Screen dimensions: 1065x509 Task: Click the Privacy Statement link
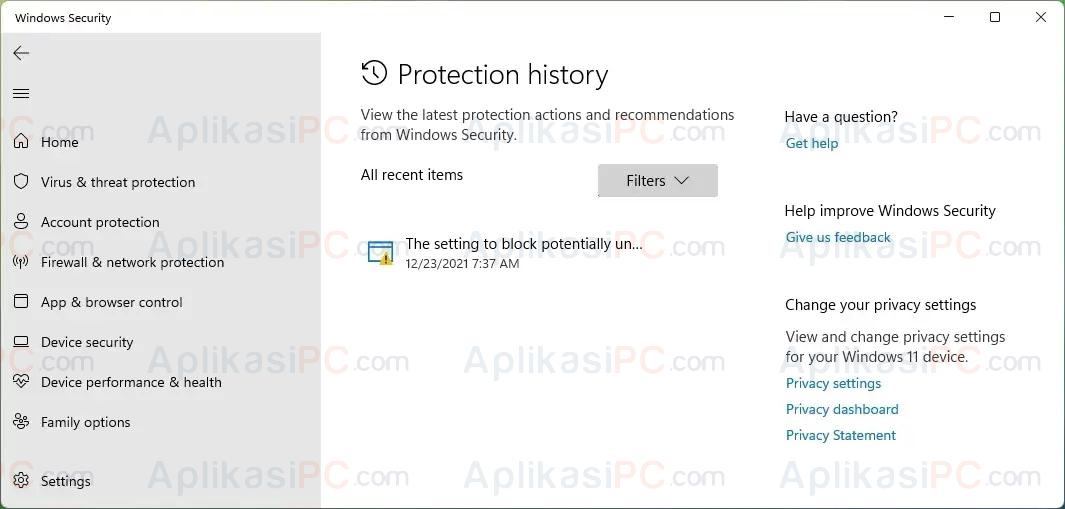point(841,435)
